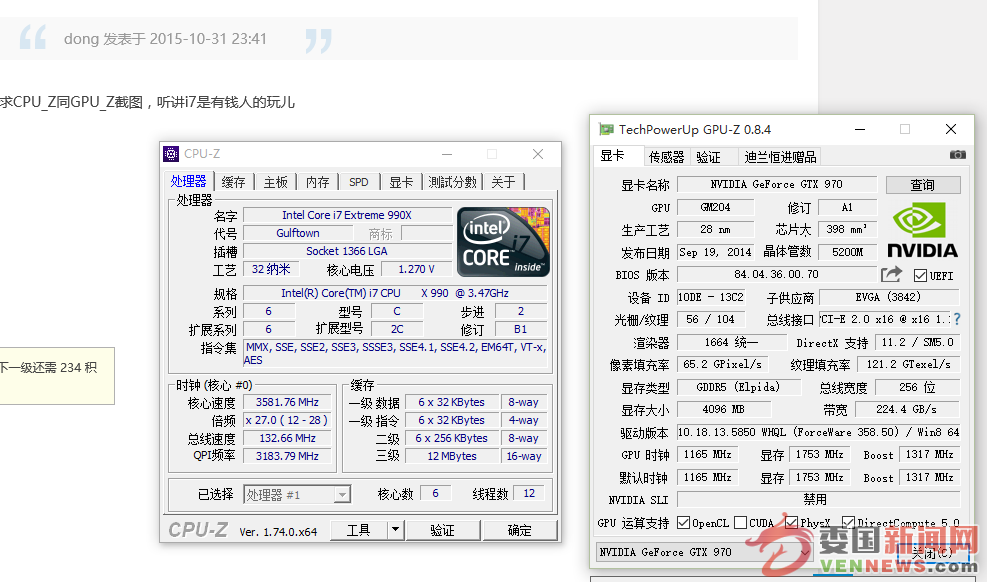Image resolution: width=987 pixels, height=582 pixels.
Task: Click the 1664 统一 shaders value
Action: pos(731,342)
